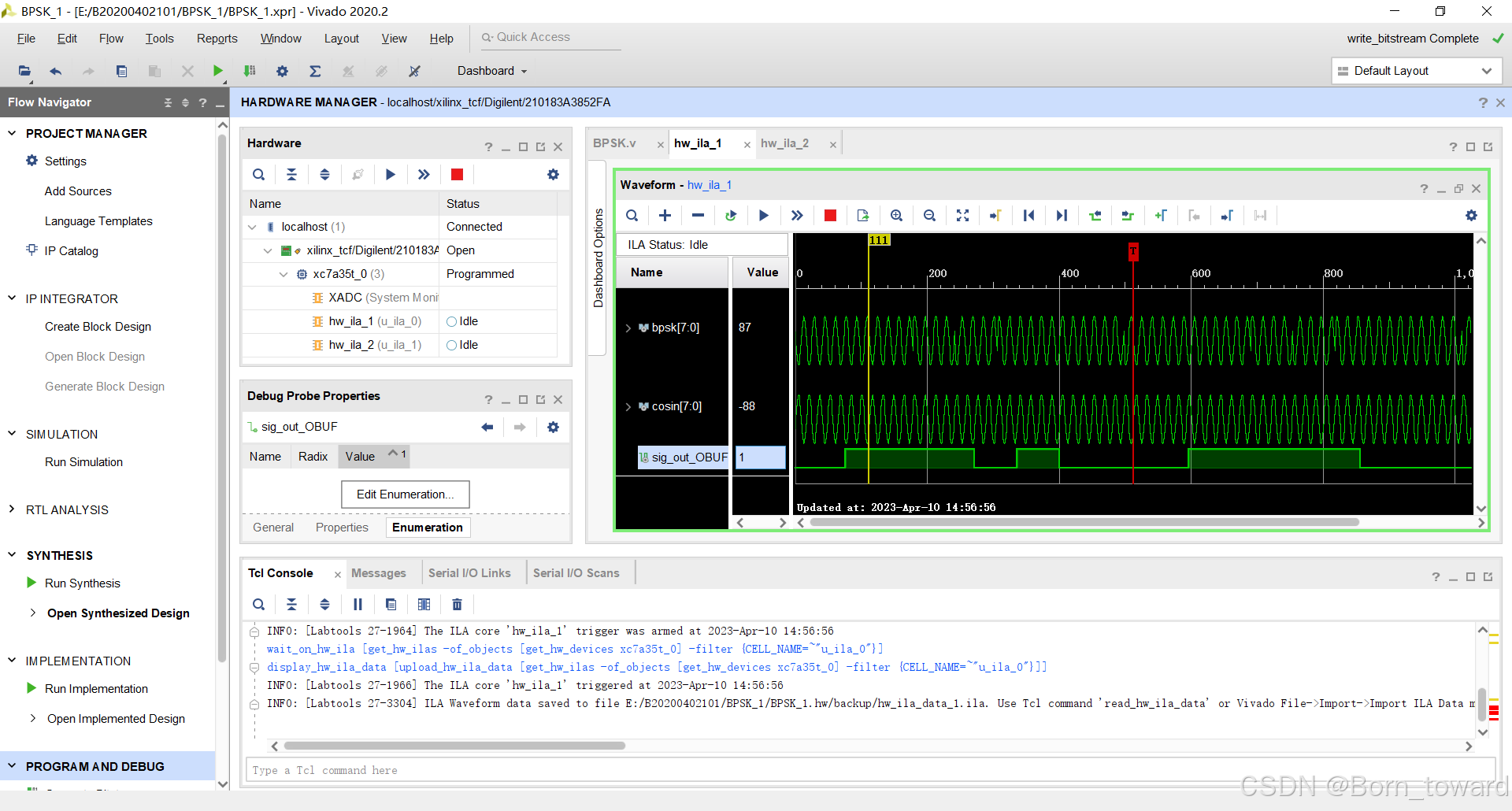Switch to hw_ila_2 tab
The width and height of the screenshot is (1512, 811).
click(x=784, y=143)
